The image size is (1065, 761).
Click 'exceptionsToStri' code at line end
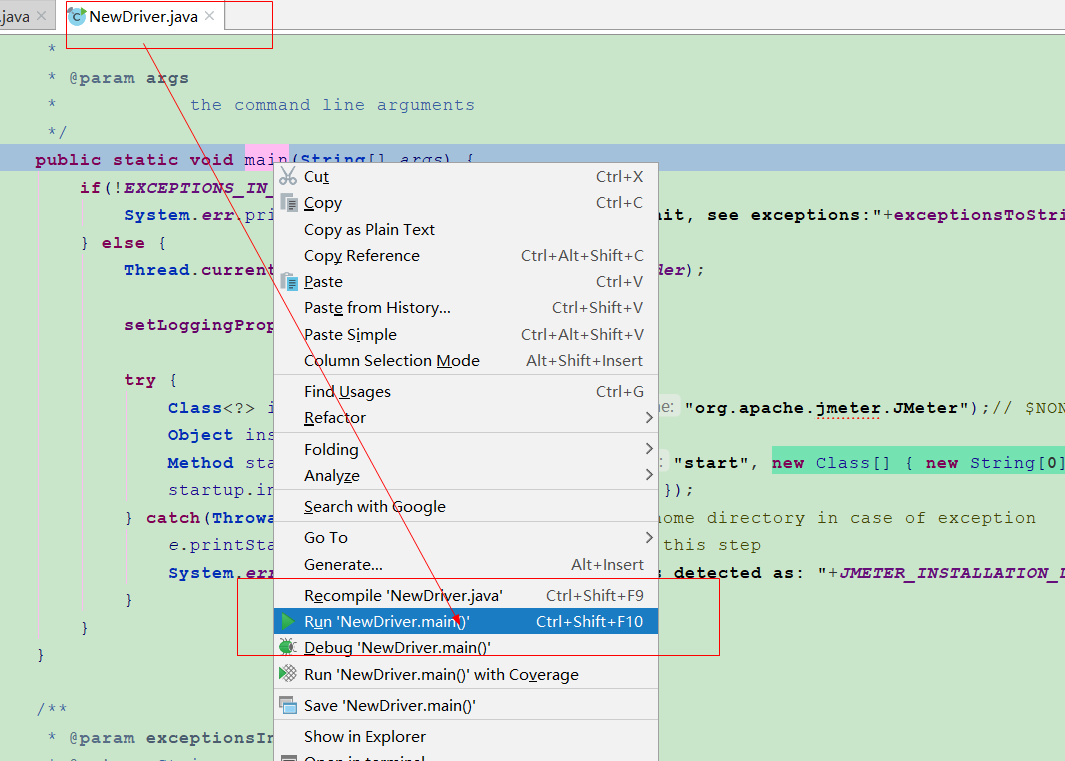pos(979,215)
